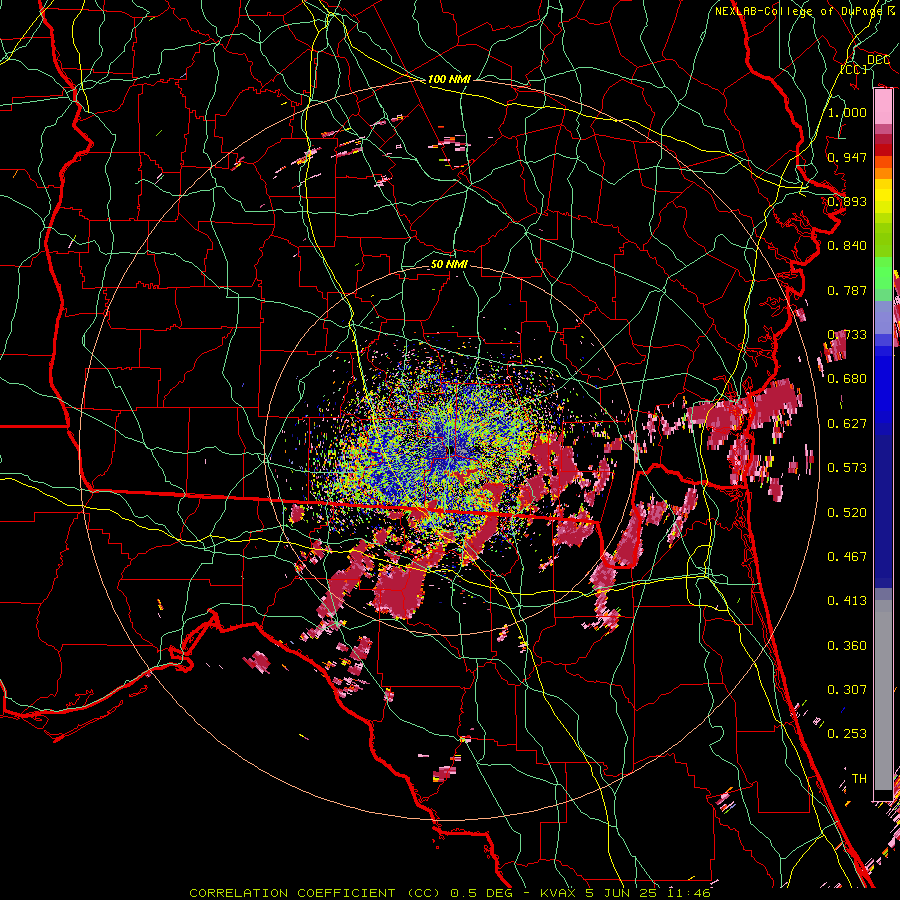The image size is (900, 900).
Task: Click the "(CC)" legend unit label
Action: pyautogui.click(x=854, y=69)
